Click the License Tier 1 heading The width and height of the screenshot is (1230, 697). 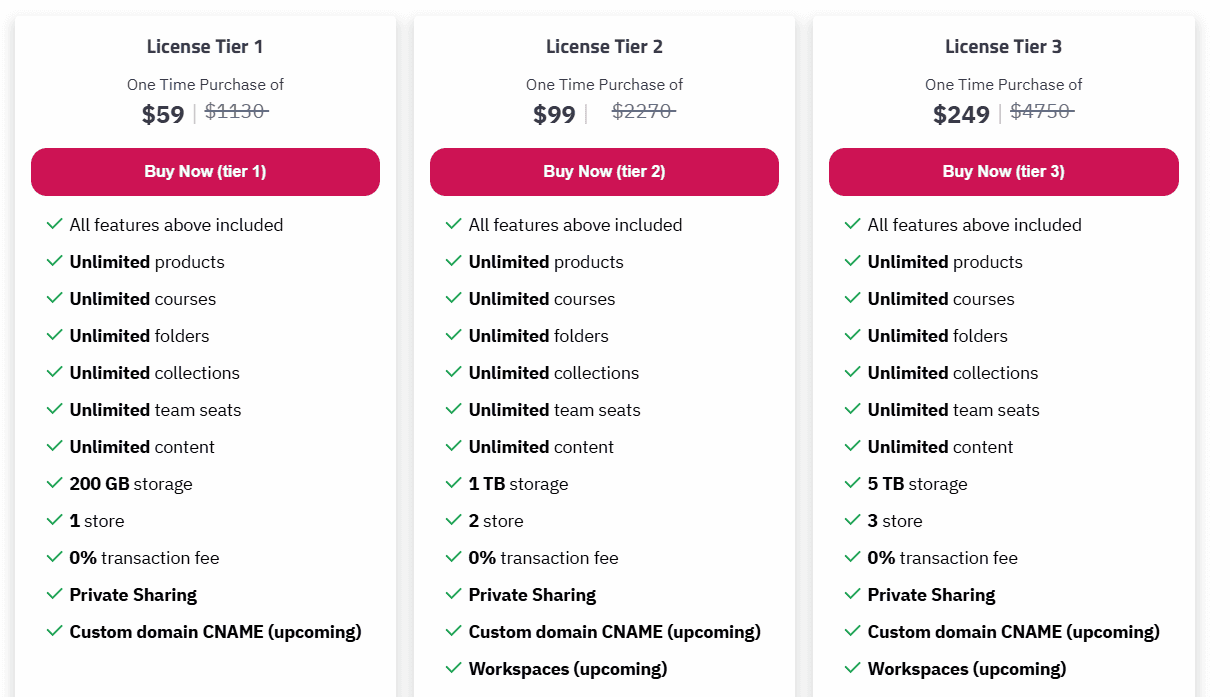205,46
